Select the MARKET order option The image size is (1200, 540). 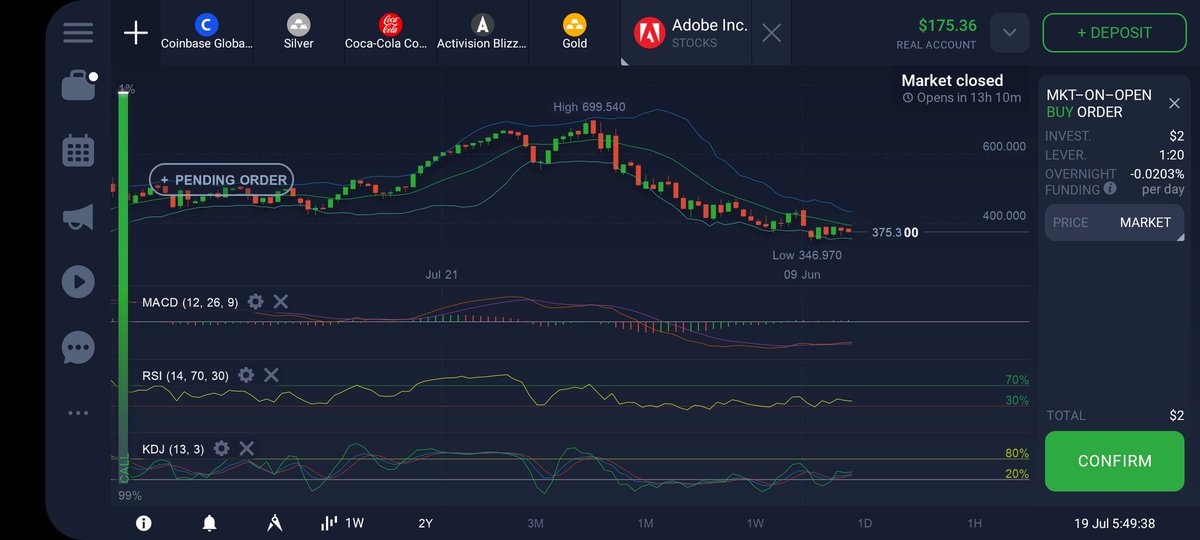(x=1145, y=222)
